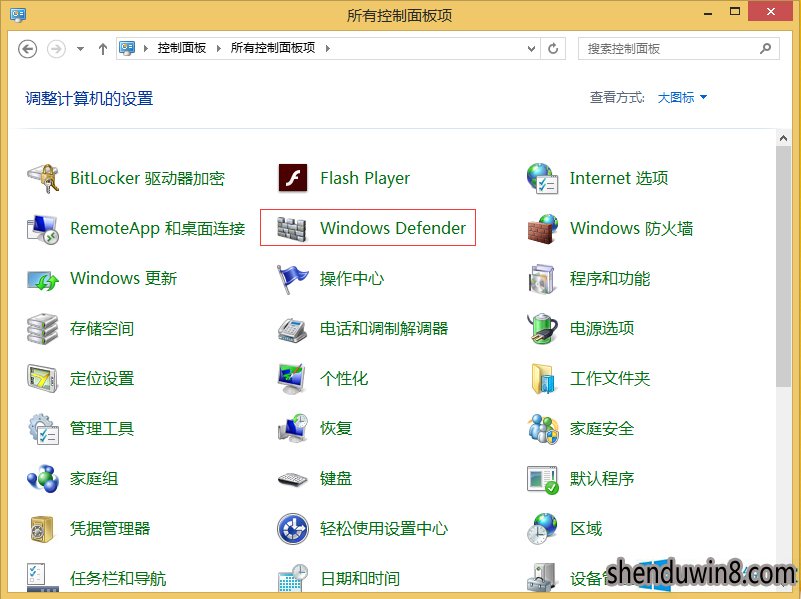Viewport: 801px width, 599px height.
Task: Click the 电源选项 text link
Action: 602,328
